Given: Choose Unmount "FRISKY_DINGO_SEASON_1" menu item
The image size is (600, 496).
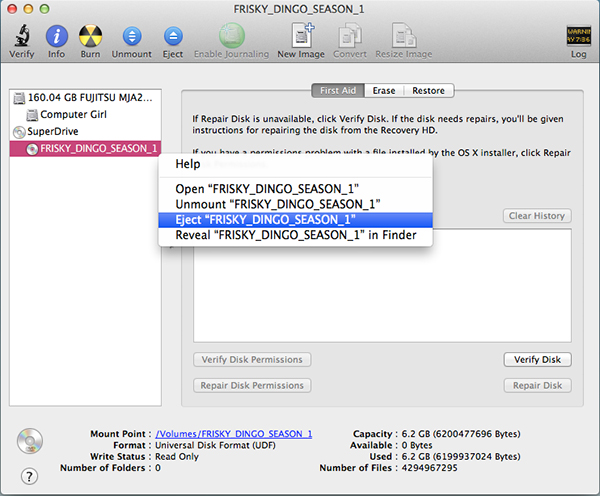Looking at the screenshot, I should pos(295,204).
